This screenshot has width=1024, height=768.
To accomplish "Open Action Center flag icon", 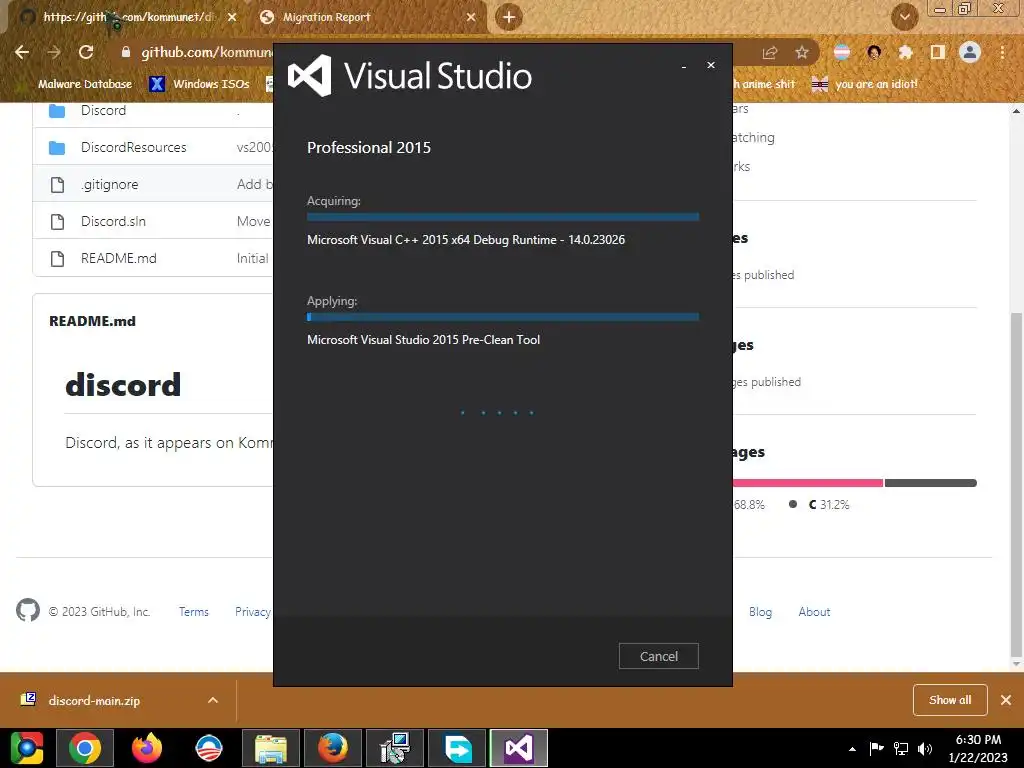I will tap(876, 748).
